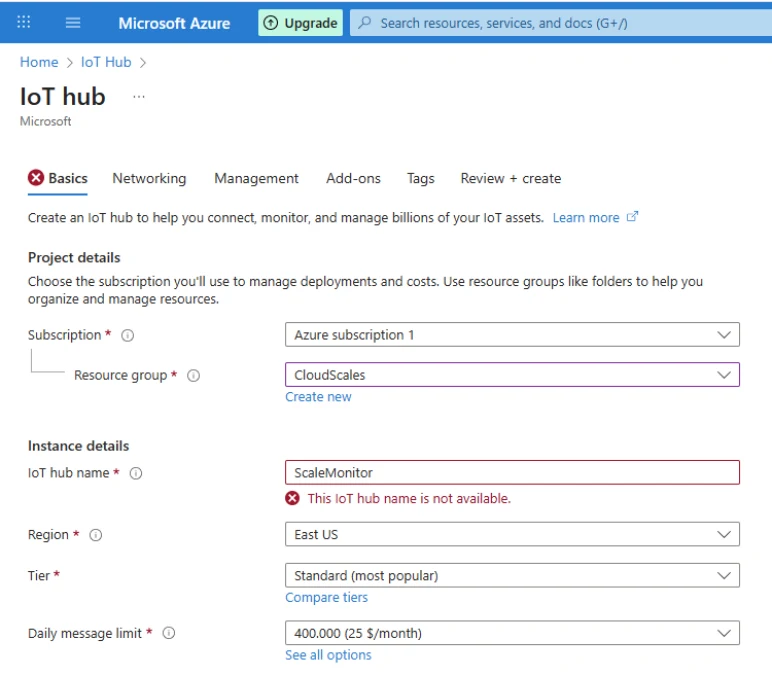Show Subscription info tooltip icon
The height and width of the screenshot is (676, 772).
pos(128,335)
